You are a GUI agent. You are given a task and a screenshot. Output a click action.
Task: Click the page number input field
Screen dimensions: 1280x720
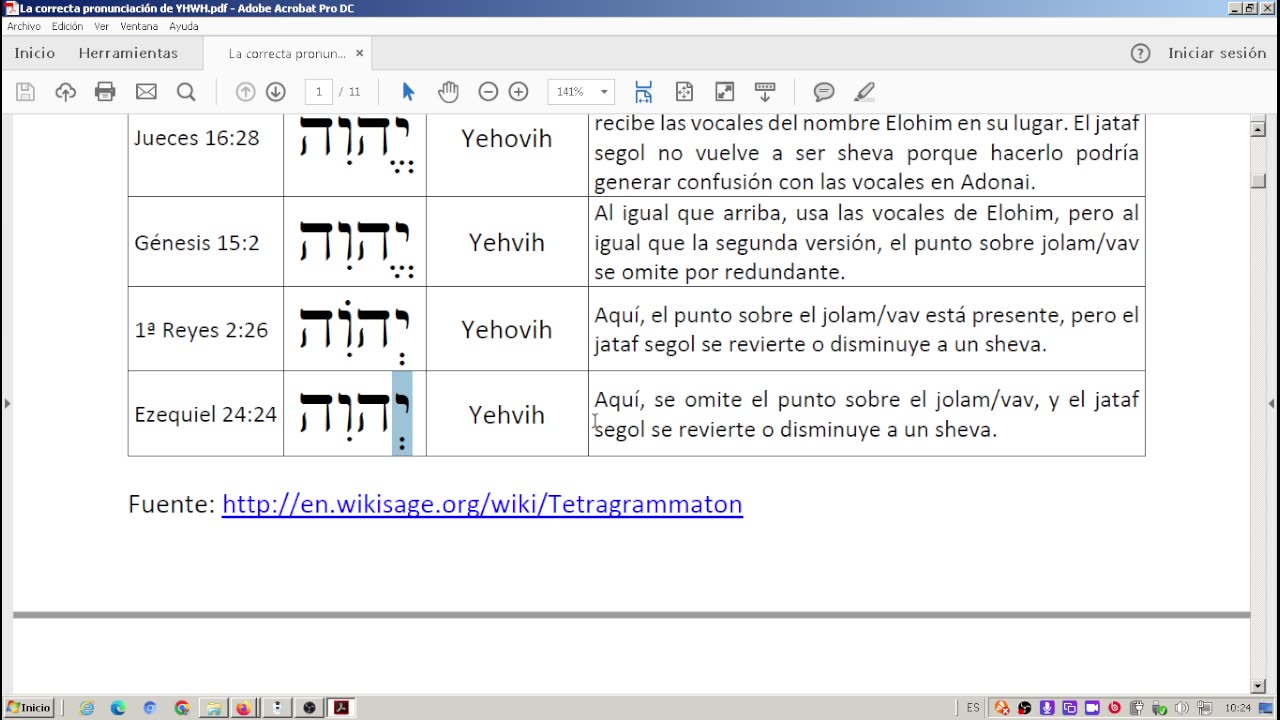pyautogui.click(x=319, y=92)
